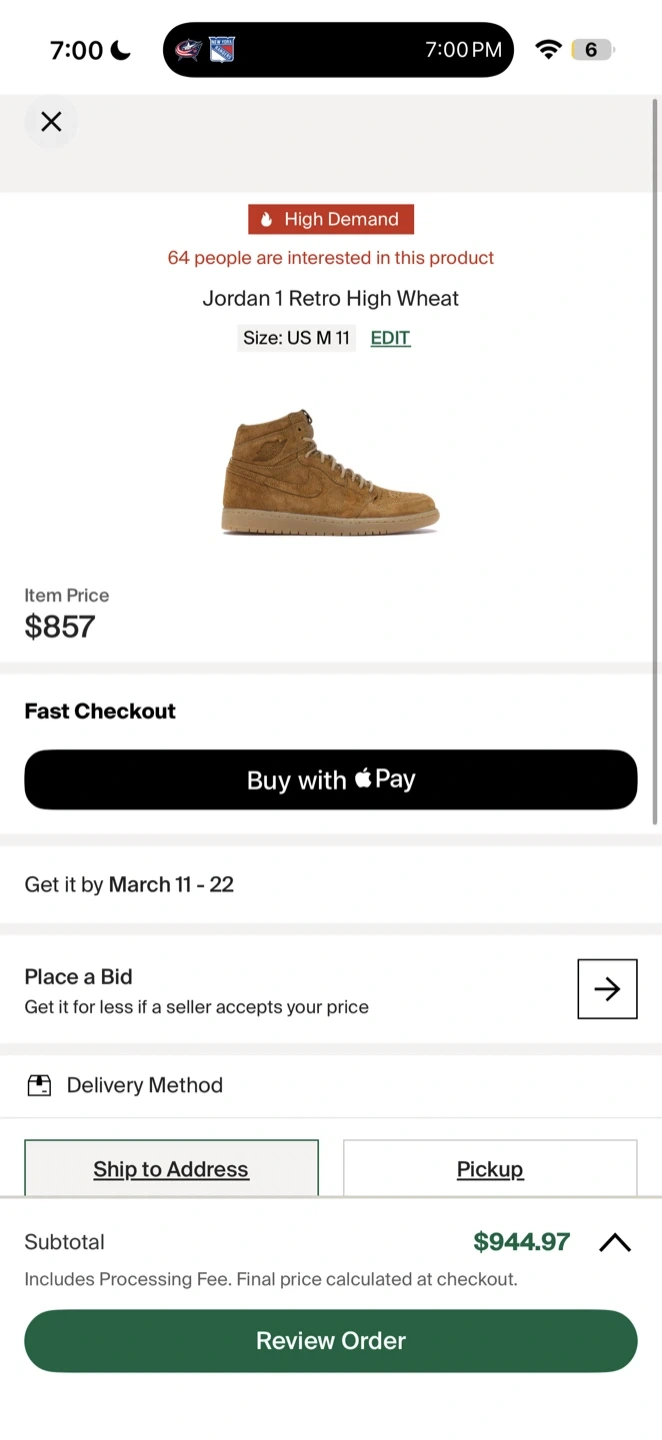Tap the battery indicator icon
The width and height of the screenshot is (662, 1440).
click(x=592, y=50)
